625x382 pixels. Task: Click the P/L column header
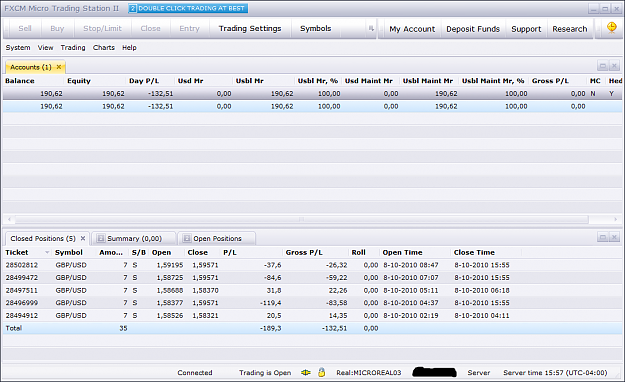[x=230, y=252]
